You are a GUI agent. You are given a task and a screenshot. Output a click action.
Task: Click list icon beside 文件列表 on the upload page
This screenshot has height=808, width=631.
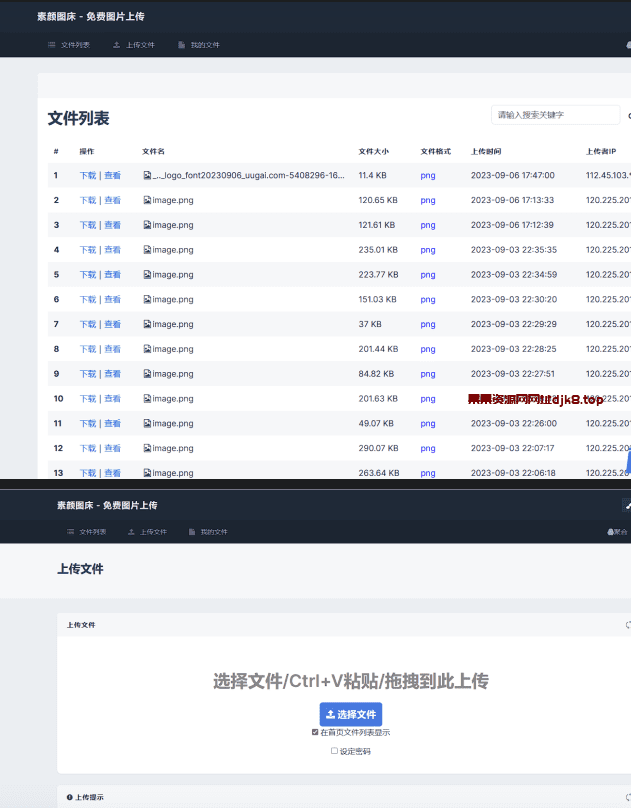(x=71, y=532)
